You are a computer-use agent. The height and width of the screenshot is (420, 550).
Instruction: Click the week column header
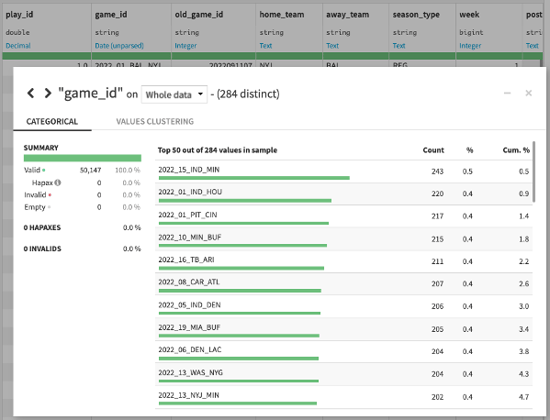(x=469, y=15)
